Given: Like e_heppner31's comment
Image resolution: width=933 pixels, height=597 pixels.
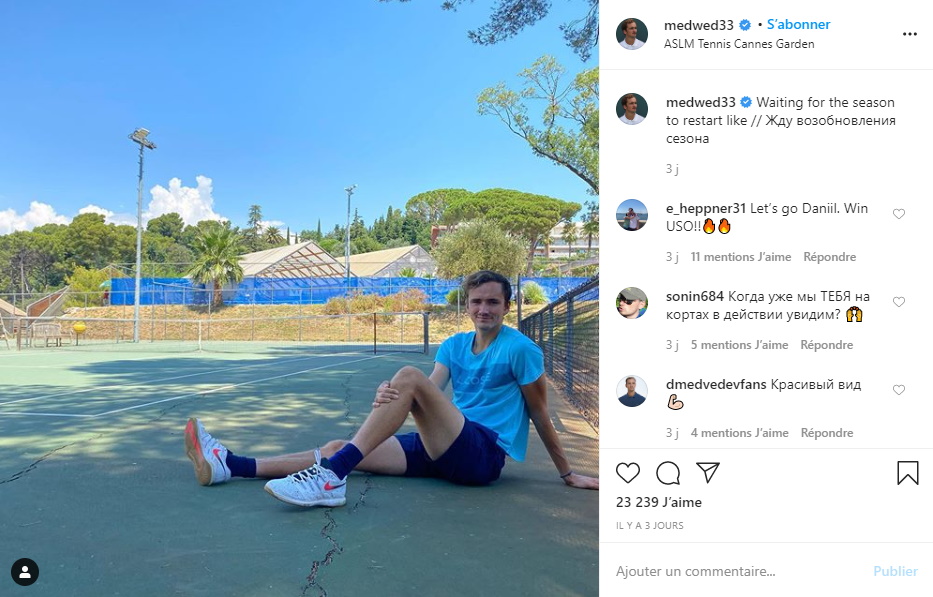Looking at the screenshot, I should 898,214.
